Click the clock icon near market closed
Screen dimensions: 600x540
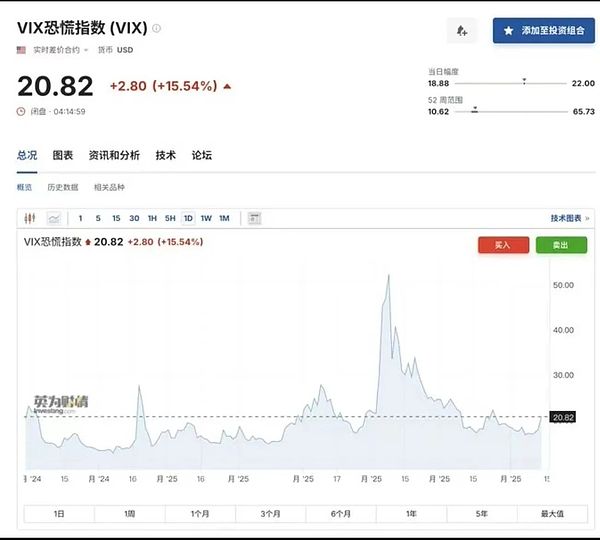(x=21, y=111)
